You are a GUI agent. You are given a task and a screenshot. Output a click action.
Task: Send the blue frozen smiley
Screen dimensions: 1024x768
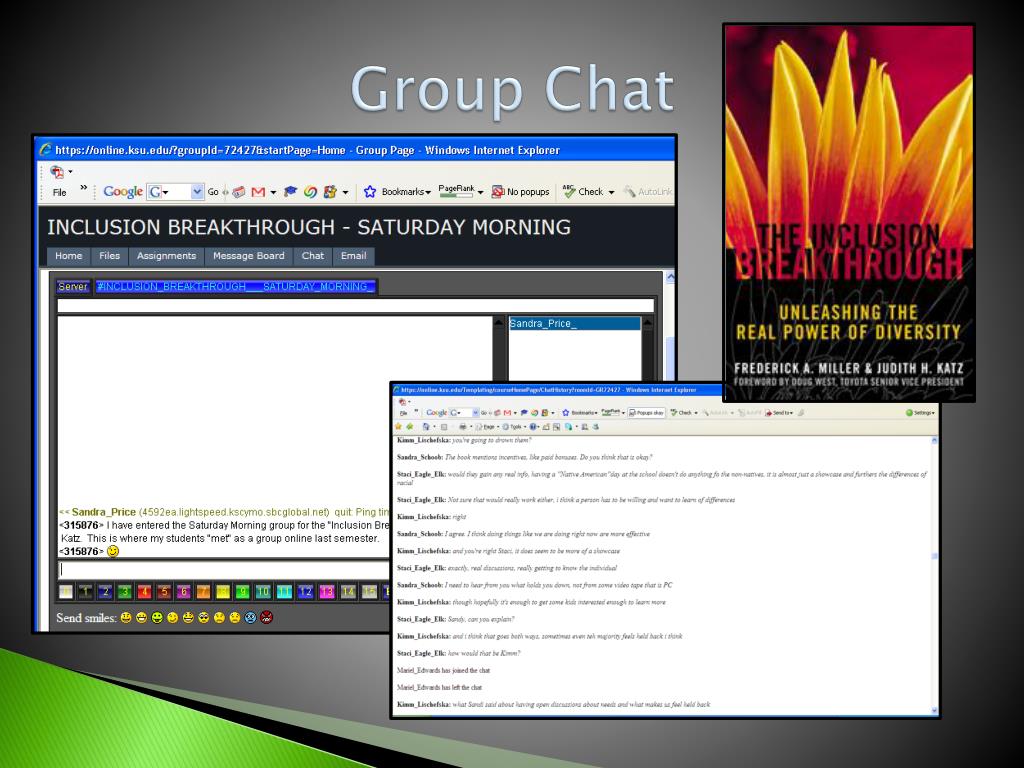tap(250, 617)
